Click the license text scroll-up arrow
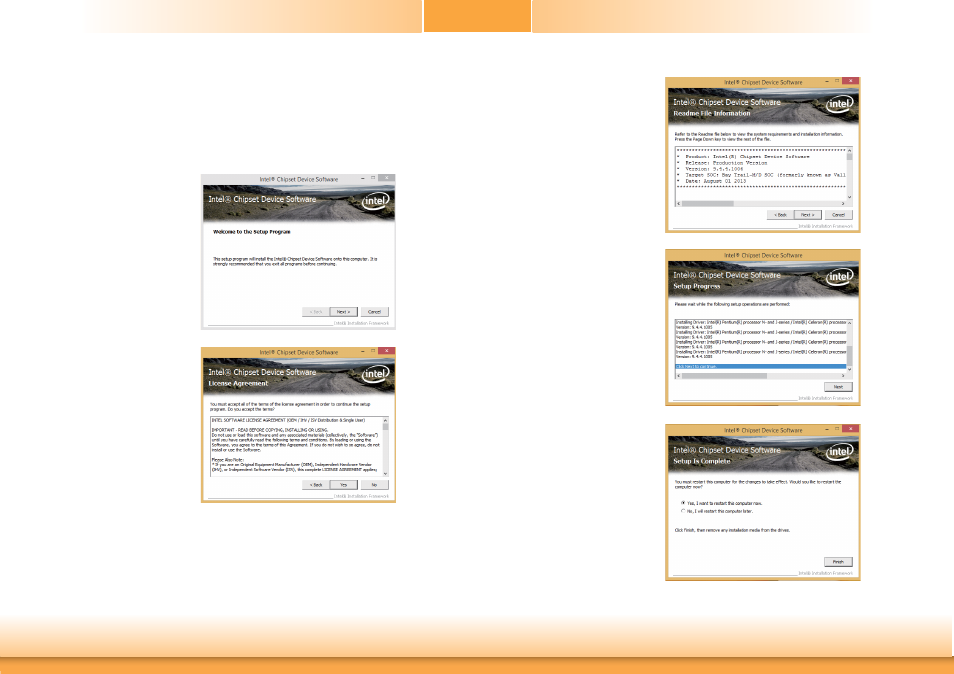 (x=385, y=420)
